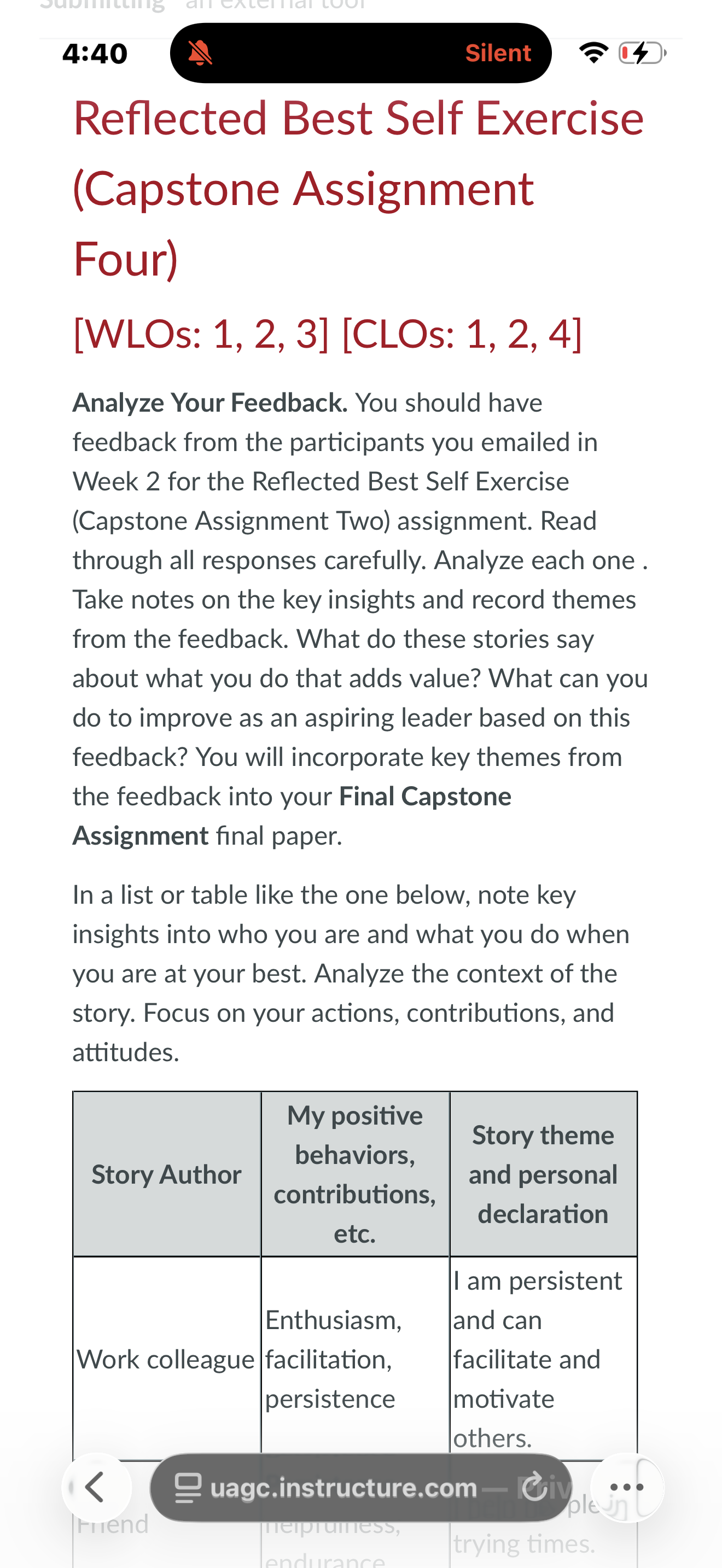Tap the Work colleague table cell
Screen dimensions: 722x1568
(166, 1359)
